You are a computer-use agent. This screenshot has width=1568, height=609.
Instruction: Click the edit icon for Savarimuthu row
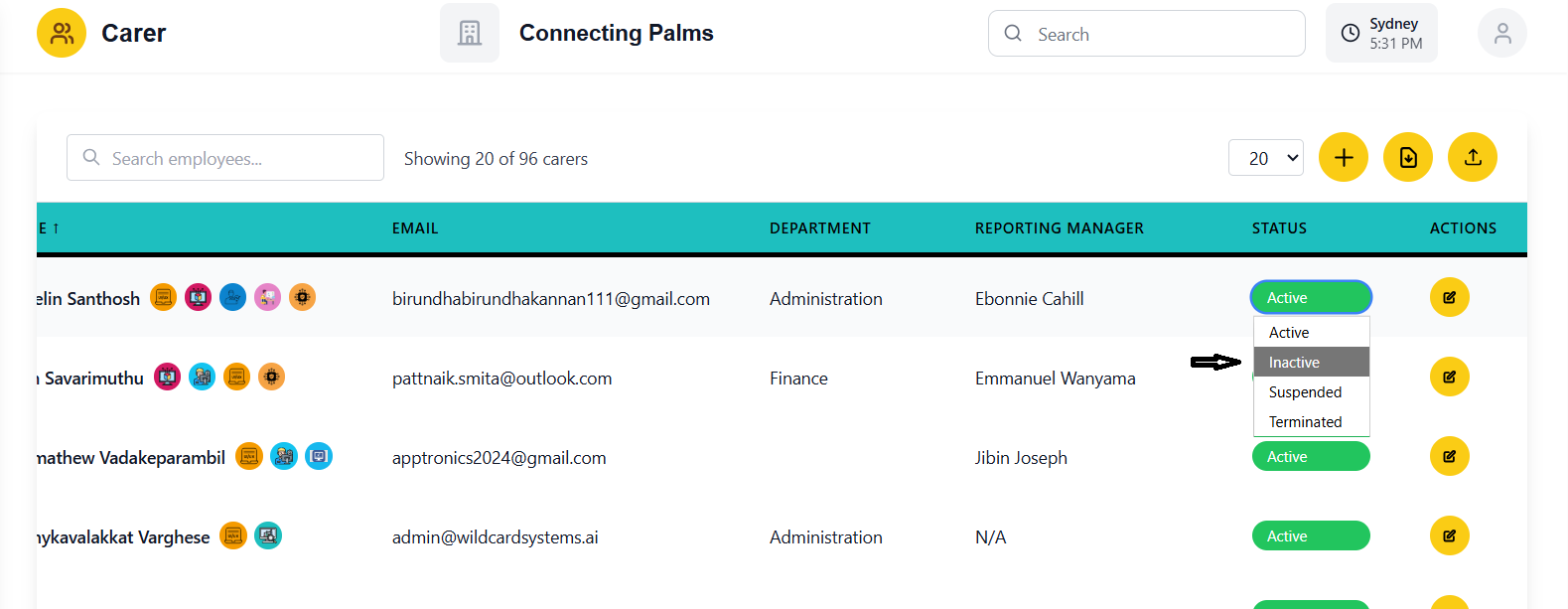pyautogui.click(x=1449, y=377)
